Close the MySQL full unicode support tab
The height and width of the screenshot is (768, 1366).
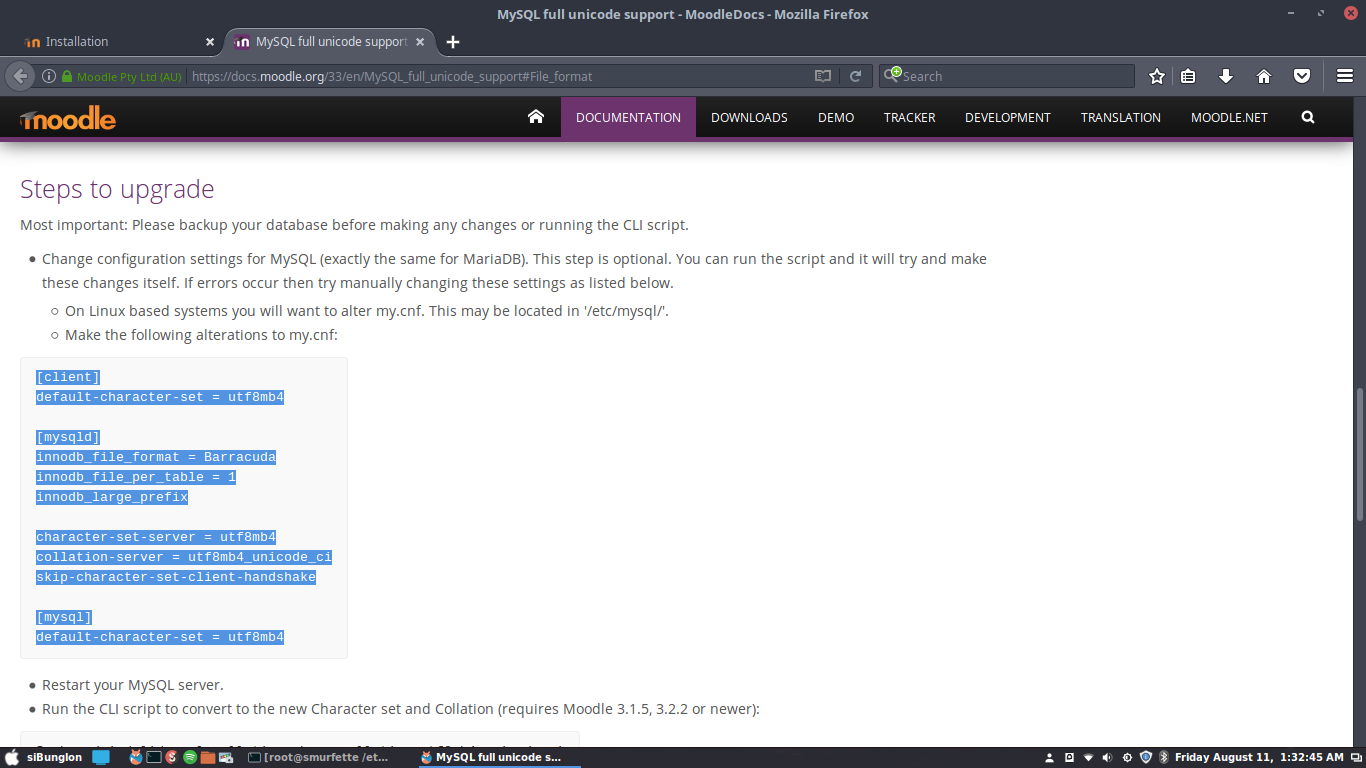[x=421, y=42]
